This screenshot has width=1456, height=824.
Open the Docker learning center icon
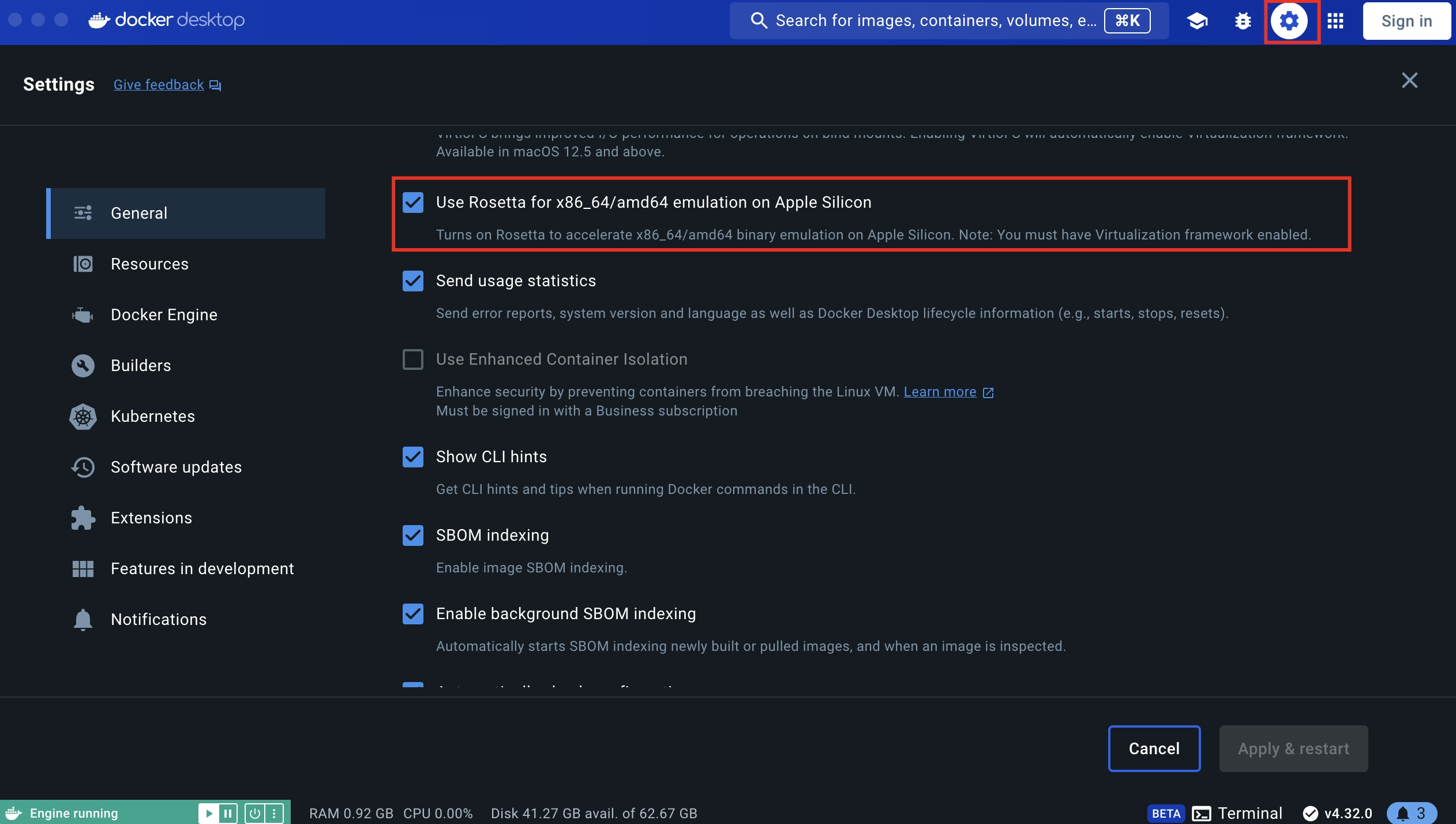coord(1198,21)
